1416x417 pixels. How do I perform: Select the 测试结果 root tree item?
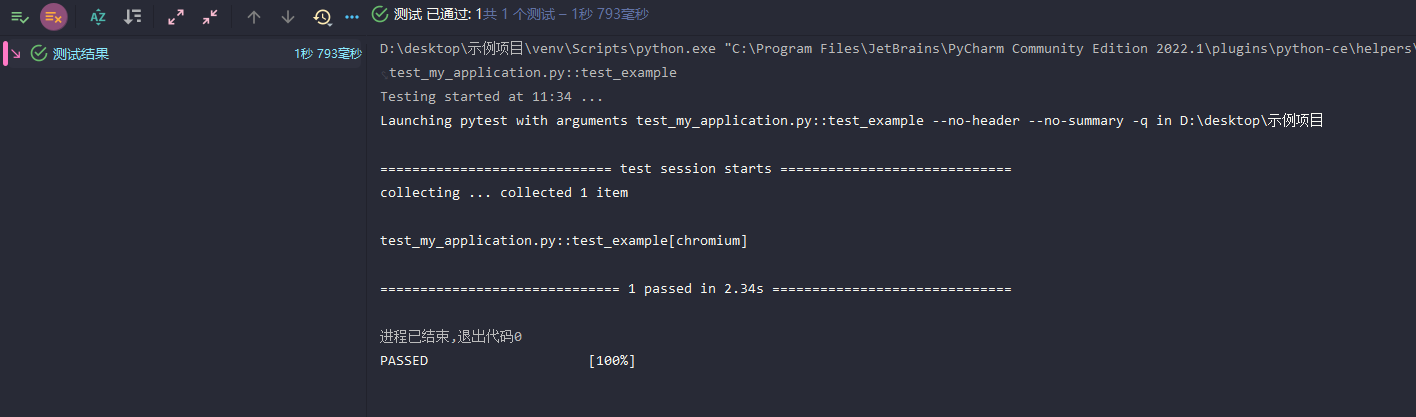[81, 54]
